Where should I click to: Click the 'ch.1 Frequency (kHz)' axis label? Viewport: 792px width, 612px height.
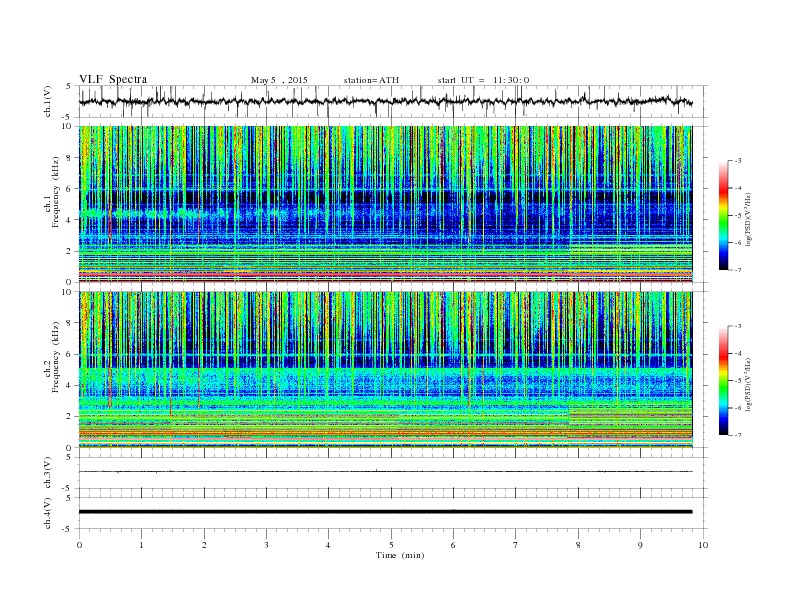coord(52,192)
